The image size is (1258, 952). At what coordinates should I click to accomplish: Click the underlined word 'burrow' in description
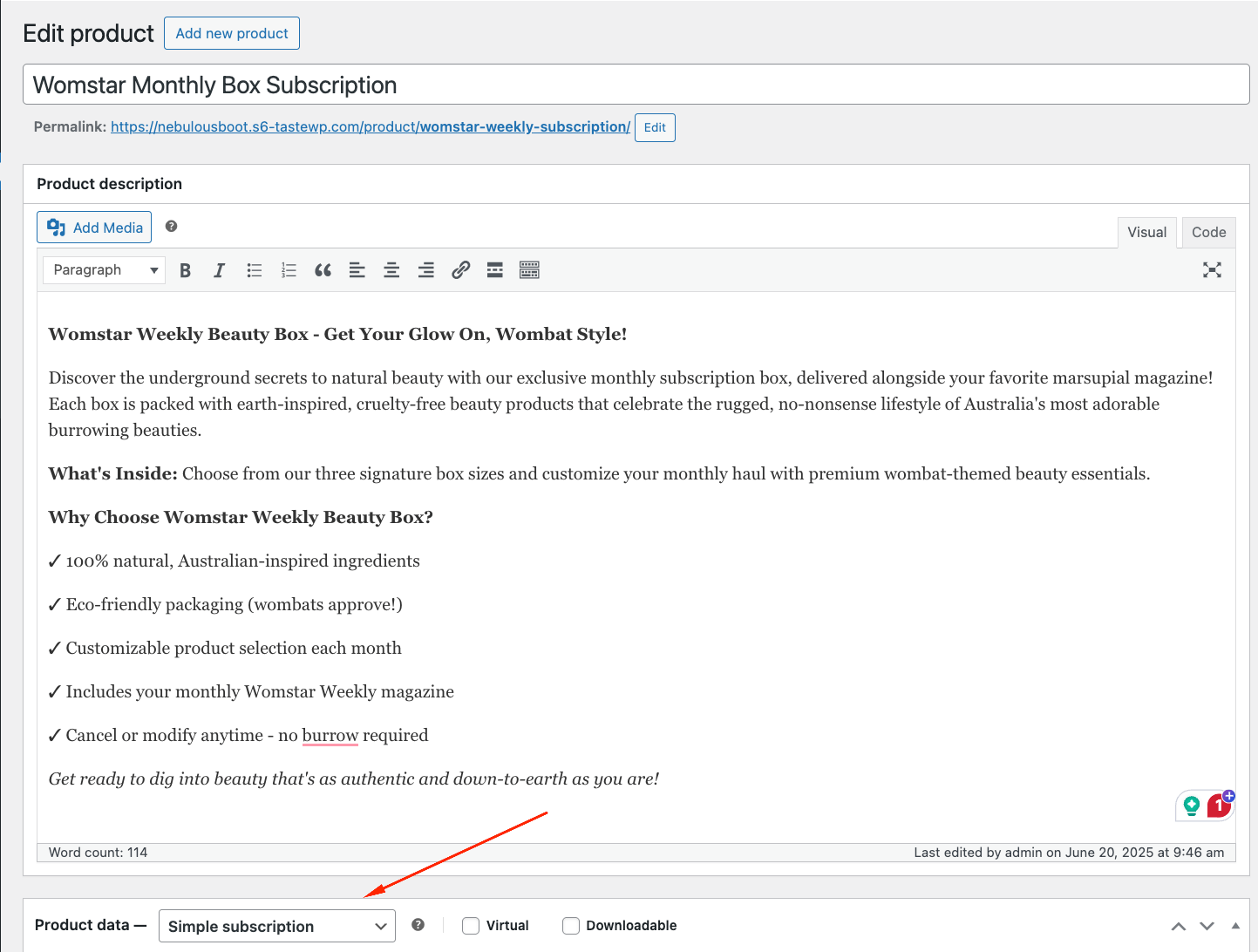coord(330,735)
